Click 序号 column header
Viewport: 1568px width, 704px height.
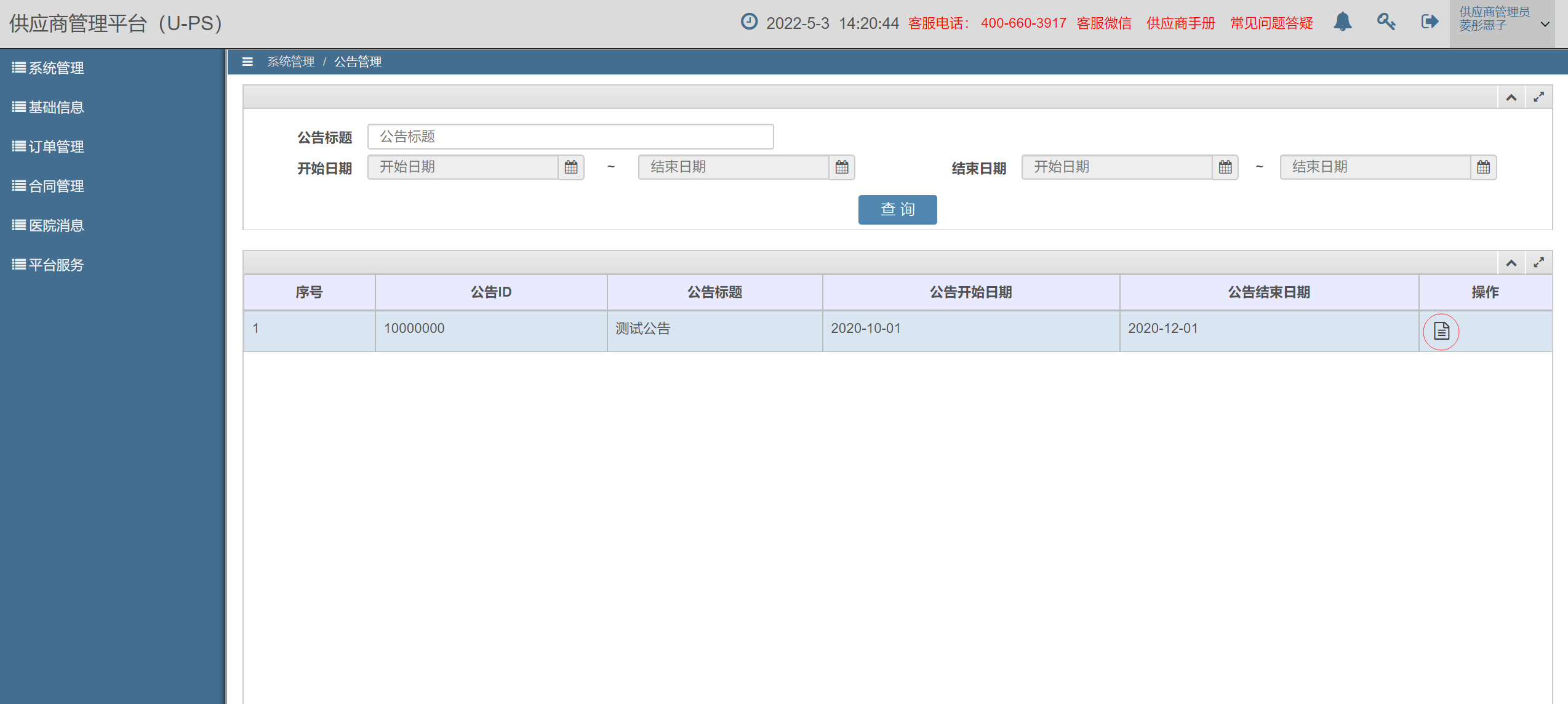[x=309, y=292]
